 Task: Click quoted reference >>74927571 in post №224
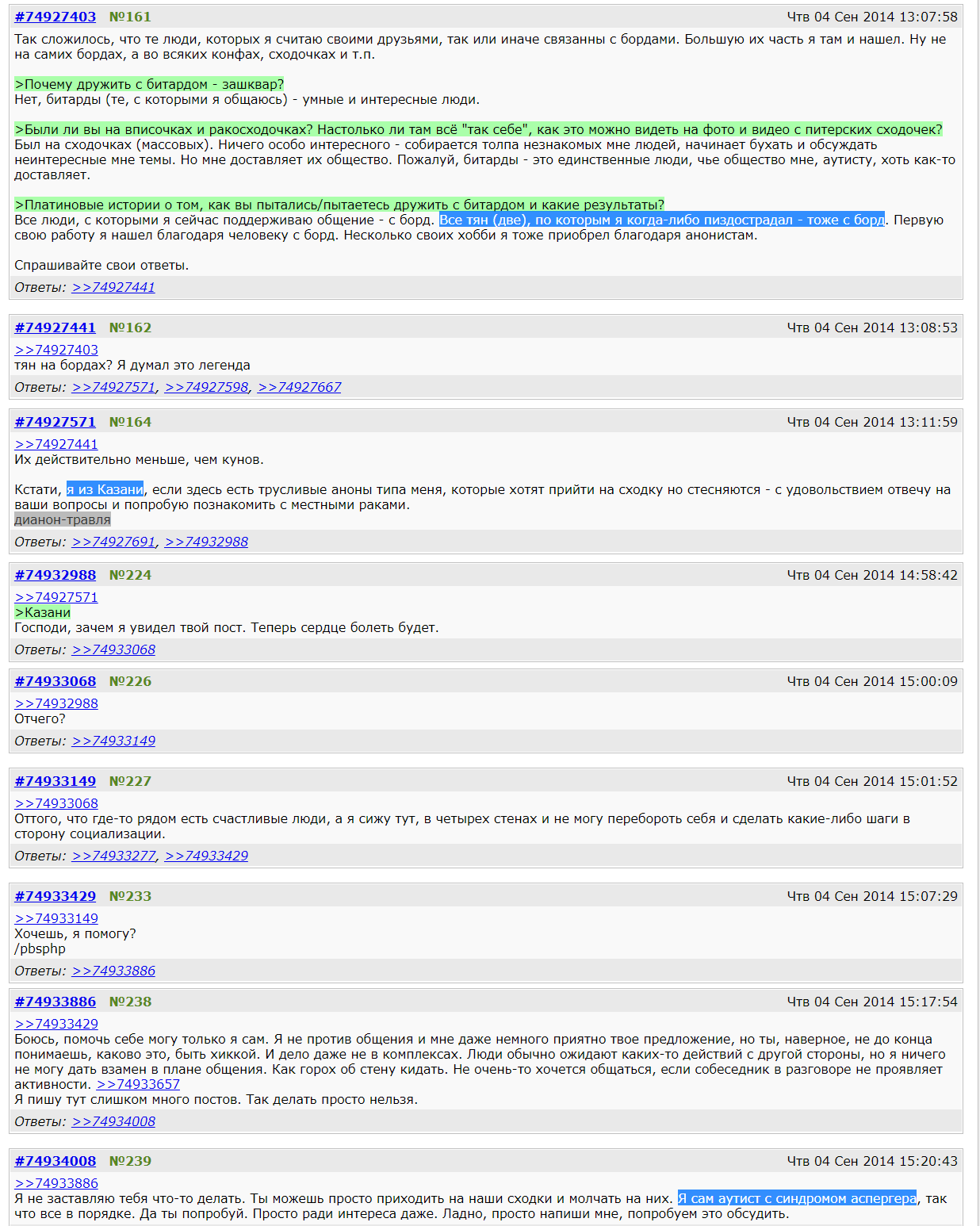pyautogui.click(x=56, y=597)
